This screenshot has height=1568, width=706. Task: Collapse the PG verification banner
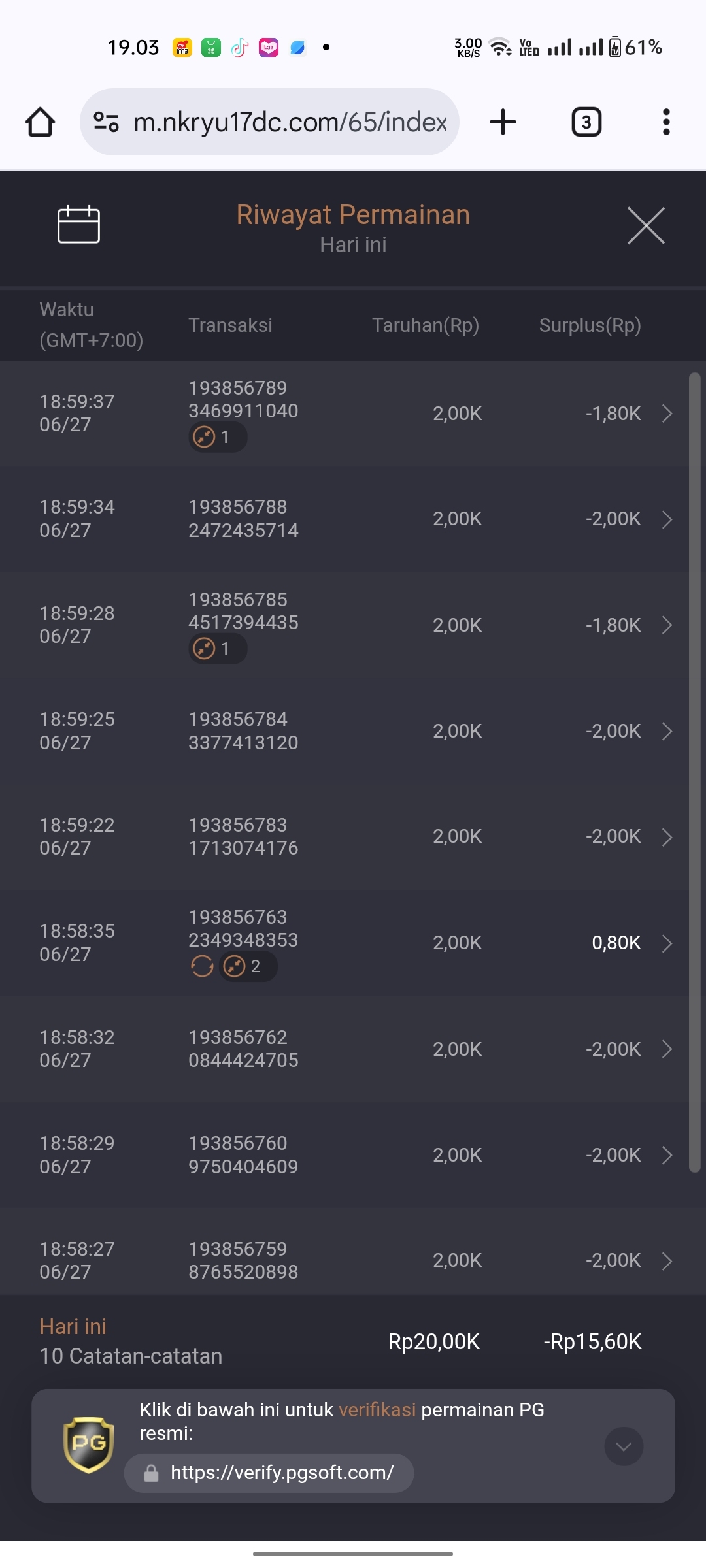click(x=624, y=1446)
